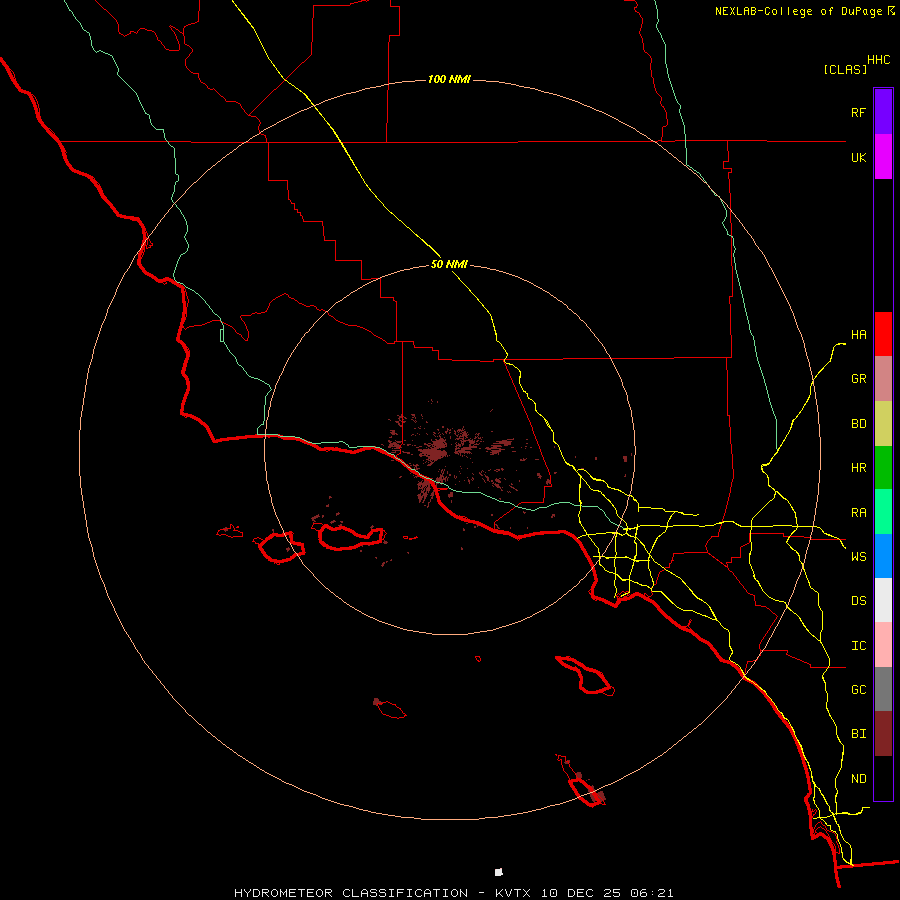The image size is (900, 900).
Task: Click the RF purple legend swatch
Action: coord(883,112)
